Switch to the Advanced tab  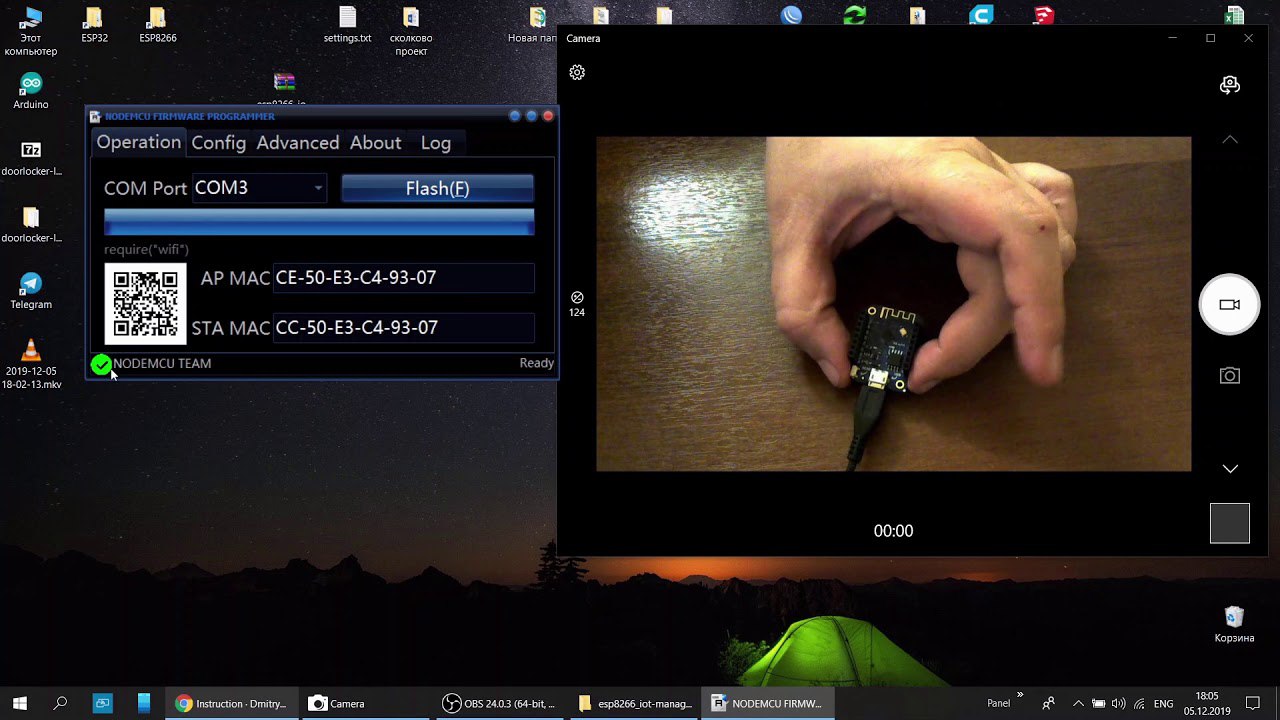click(297, 143)
